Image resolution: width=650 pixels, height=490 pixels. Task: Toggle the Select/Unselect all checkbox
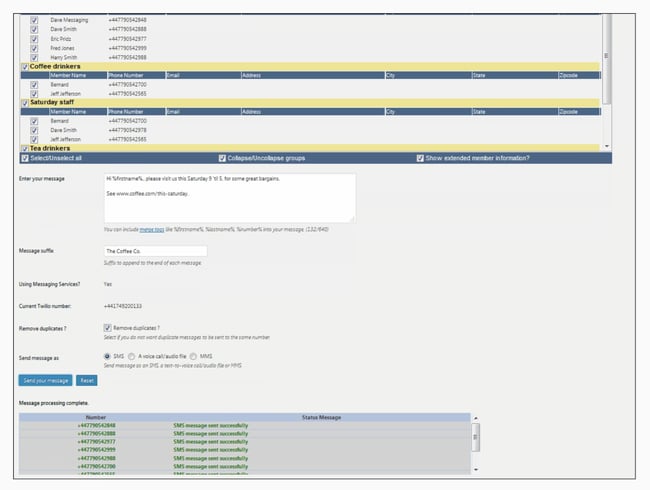pos(25,158)
